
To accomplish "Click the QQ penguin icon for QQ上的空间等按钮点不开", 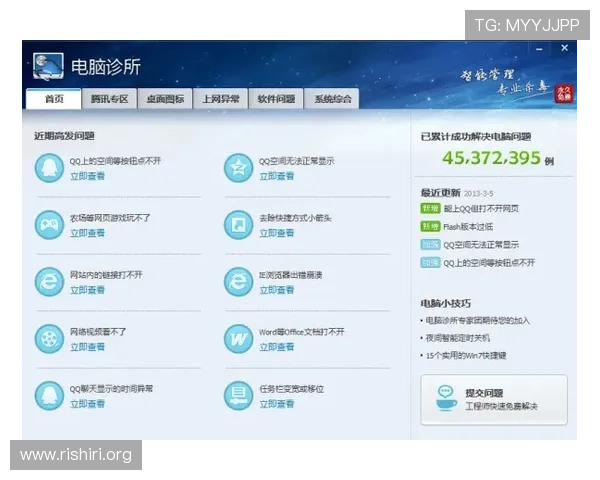I will [49, 168].
